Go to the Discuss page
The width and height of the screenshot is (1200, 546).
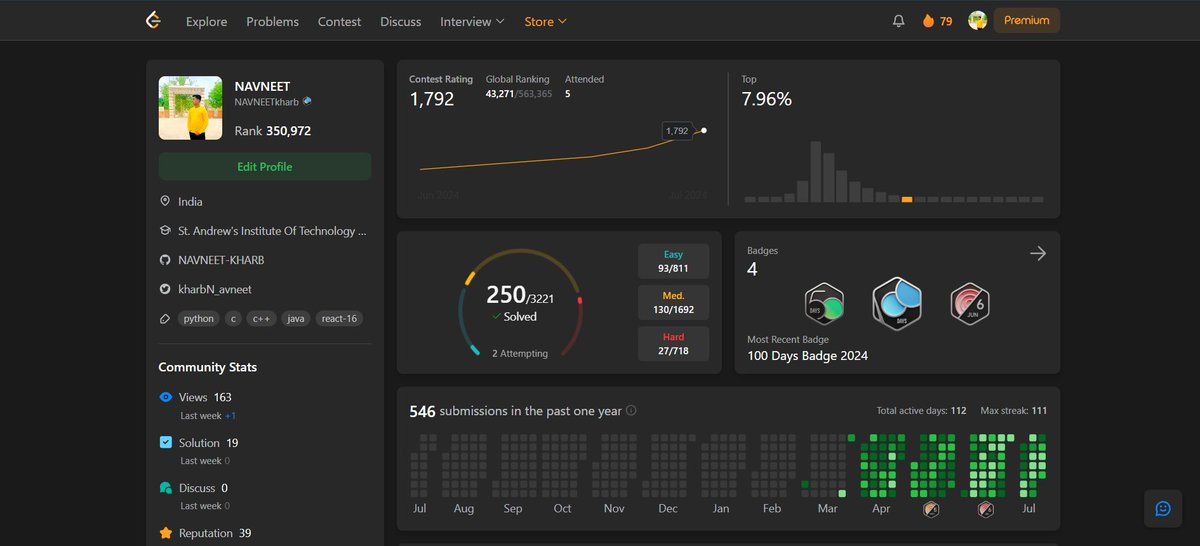tap(400, 21)
